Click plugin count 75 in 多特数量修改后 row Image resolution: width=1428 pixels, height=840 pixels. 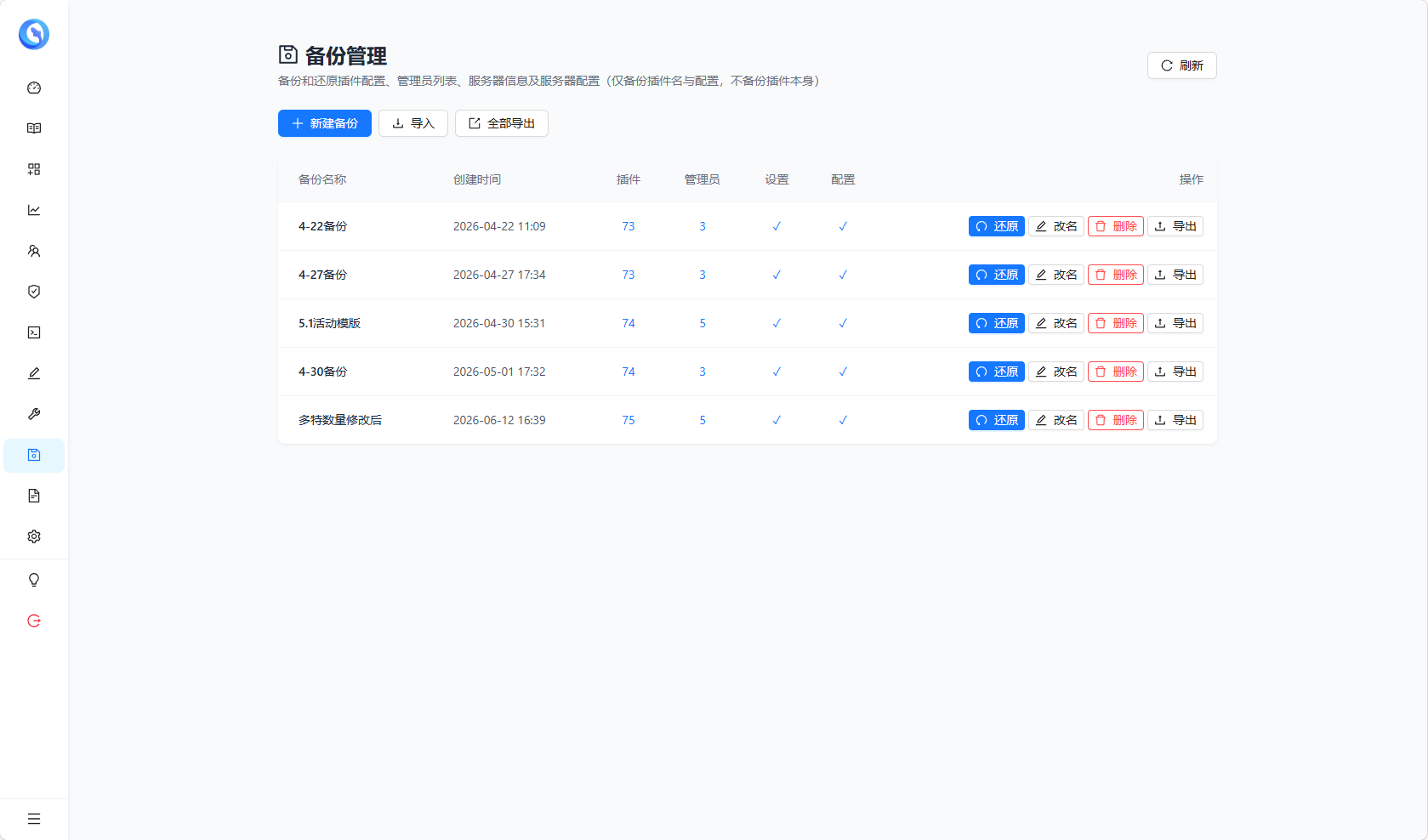tap(629, 420)
